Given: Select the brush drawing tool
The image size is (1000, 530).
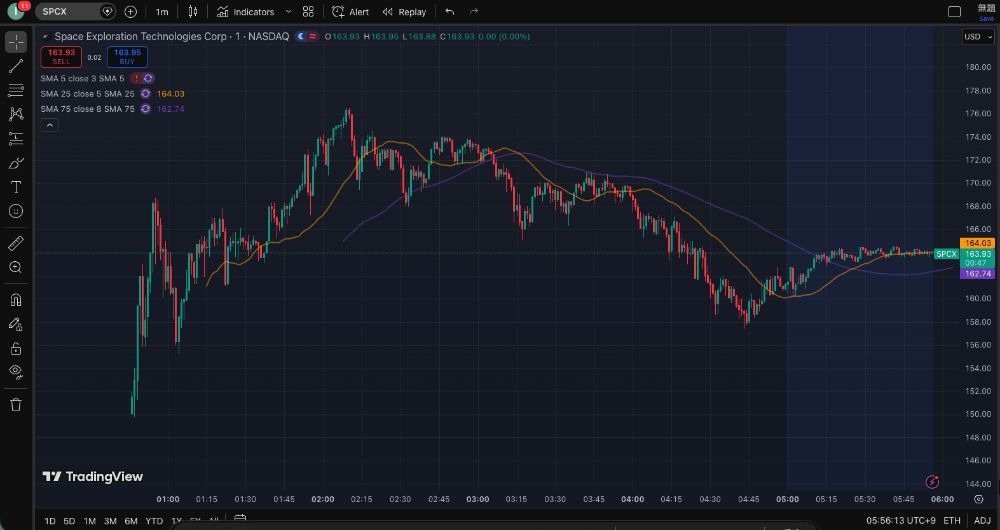Looking at the screenshot, I should (x=16, y=163).
